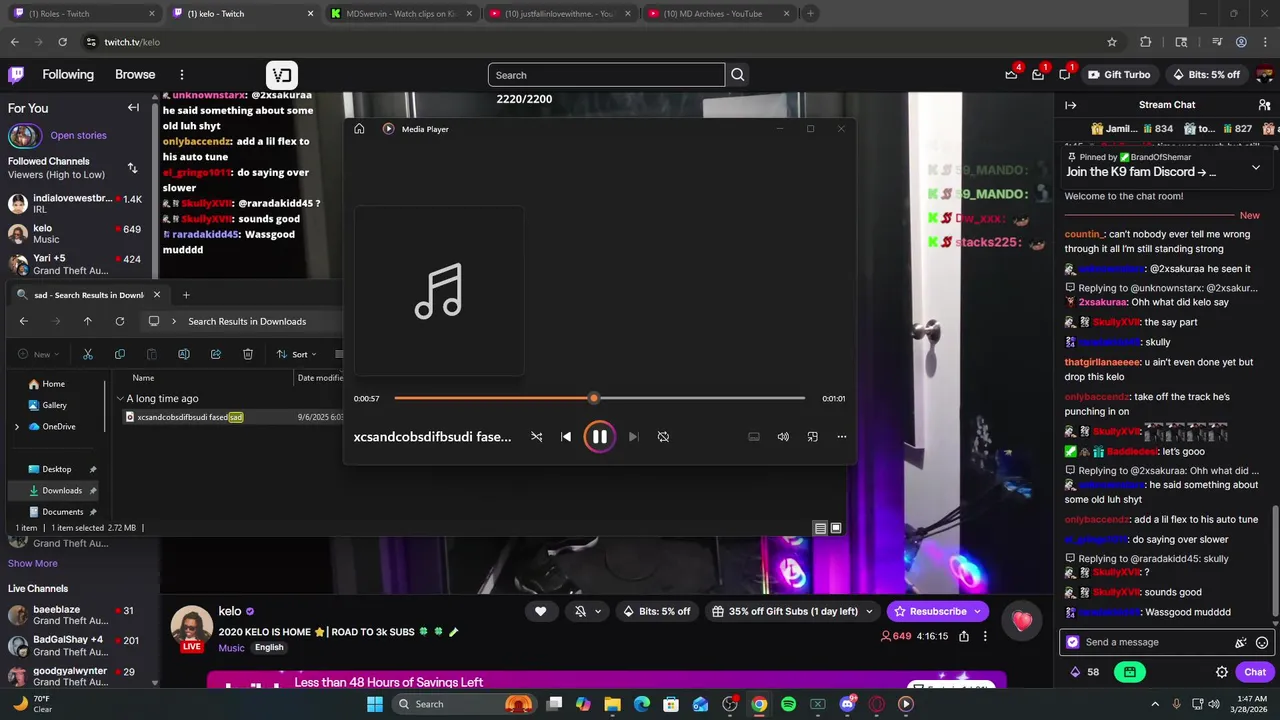This screenshot has height=720, width=1280.
Task: Click Cut in File Explorer toolbar
Action: 88,354
